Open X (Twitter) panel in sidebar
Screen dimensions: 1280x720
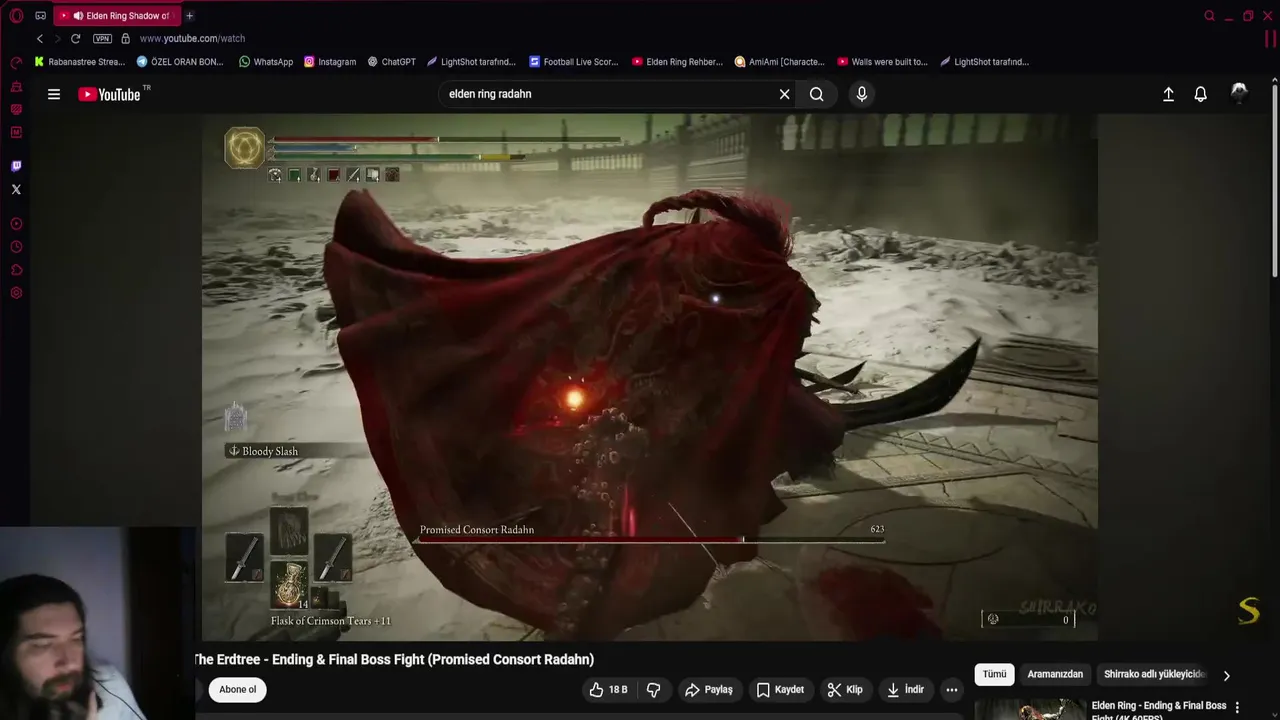pyautogui.click(x=16, y=189)
